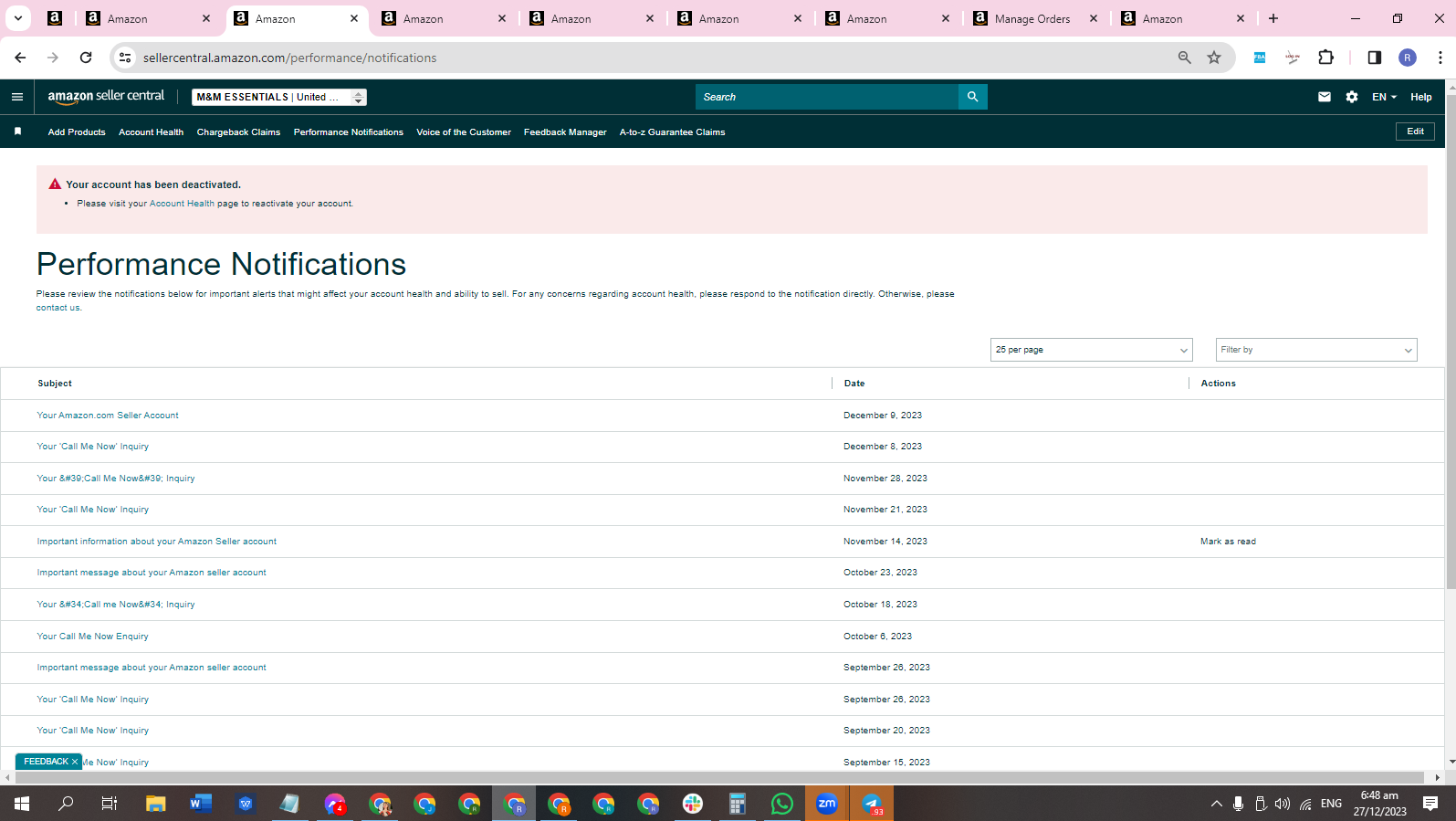Click the horizontal page scrollbar
This screenshot has width=1456, height=821.
(x=721, y=777)
